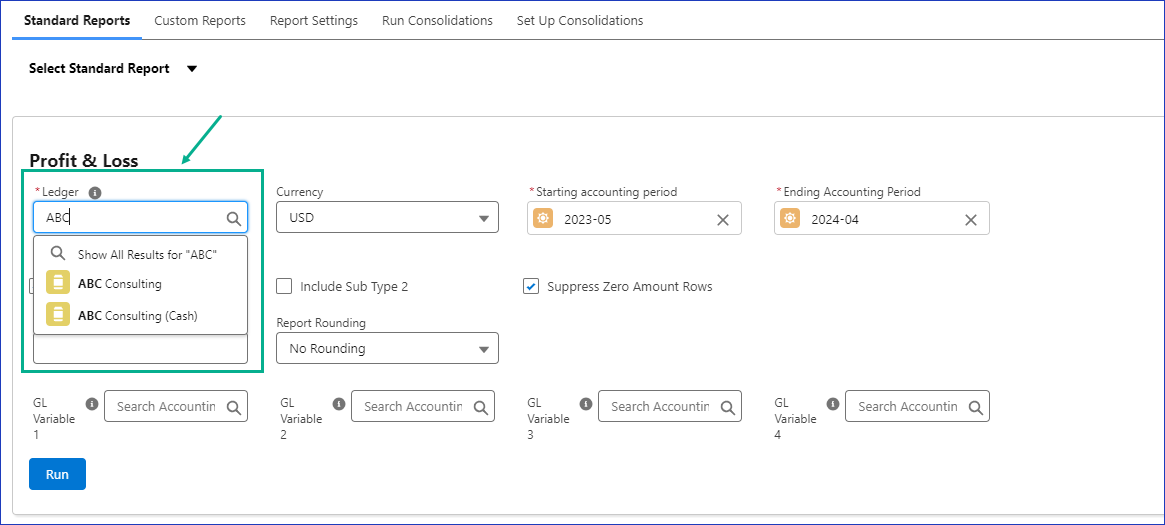Open the Run Consolidations tab
This screenshot has width=1165, height=525.
click(437, 20)
